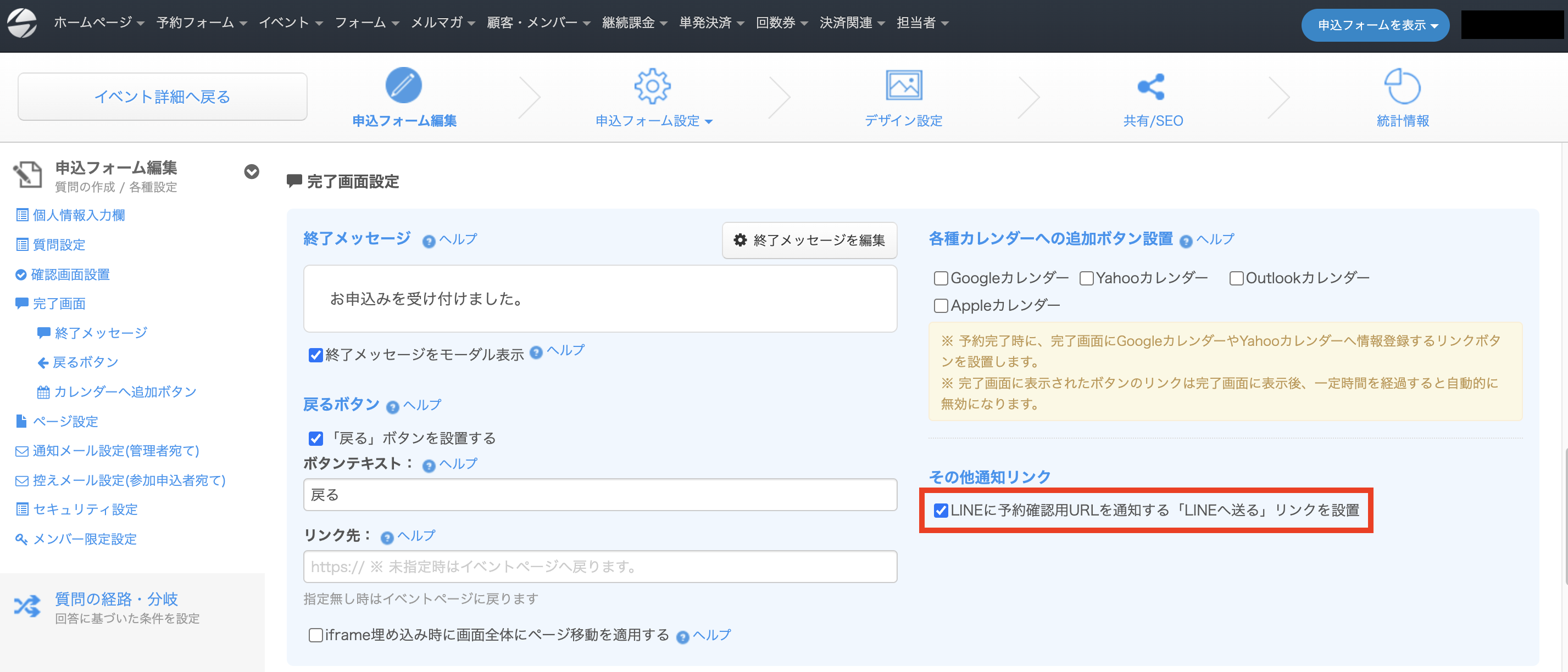
Task: Expand the メルマガ top menu
Action: 442,23
